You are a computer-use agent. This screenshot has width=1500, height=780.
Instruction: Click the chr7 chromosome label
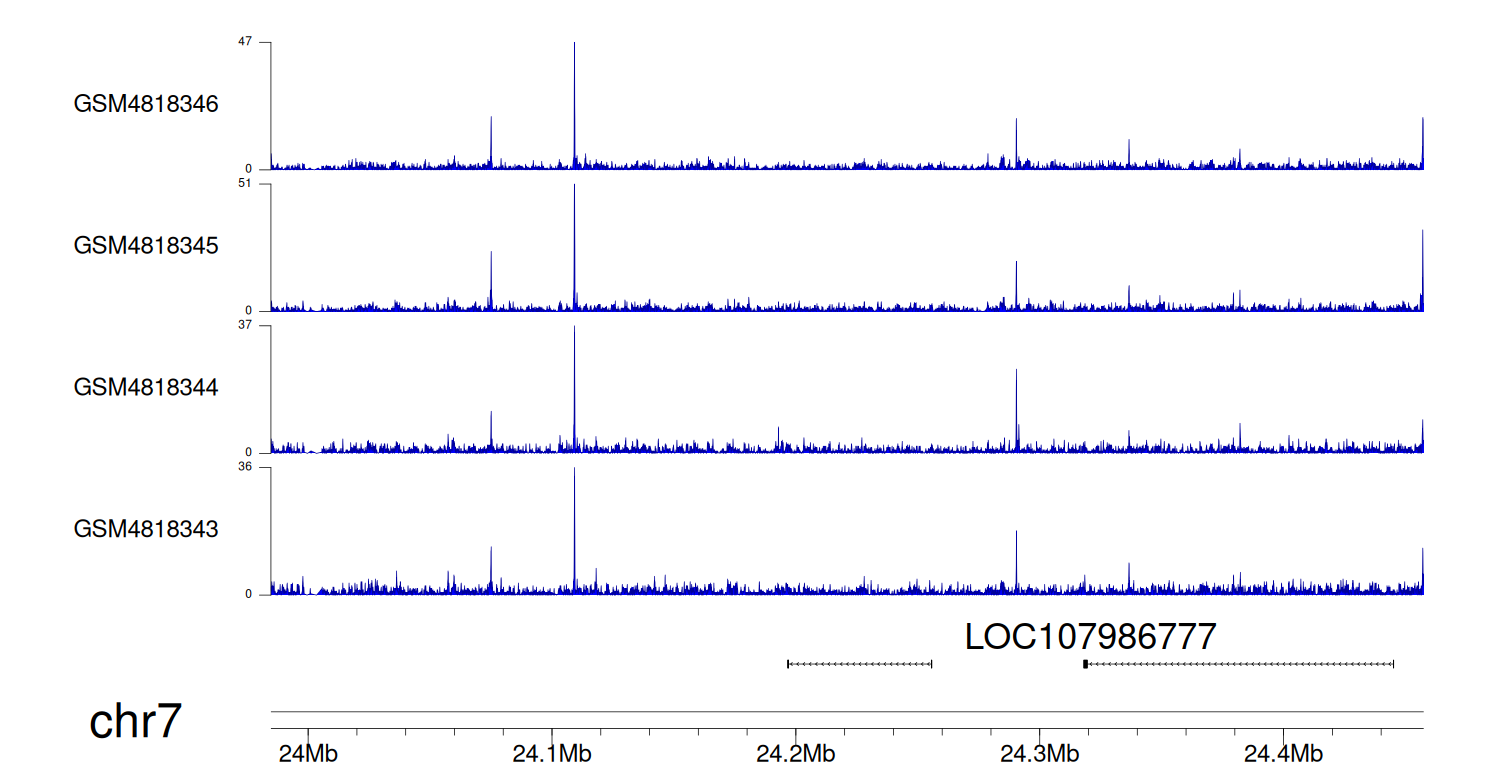coord(135,722)
